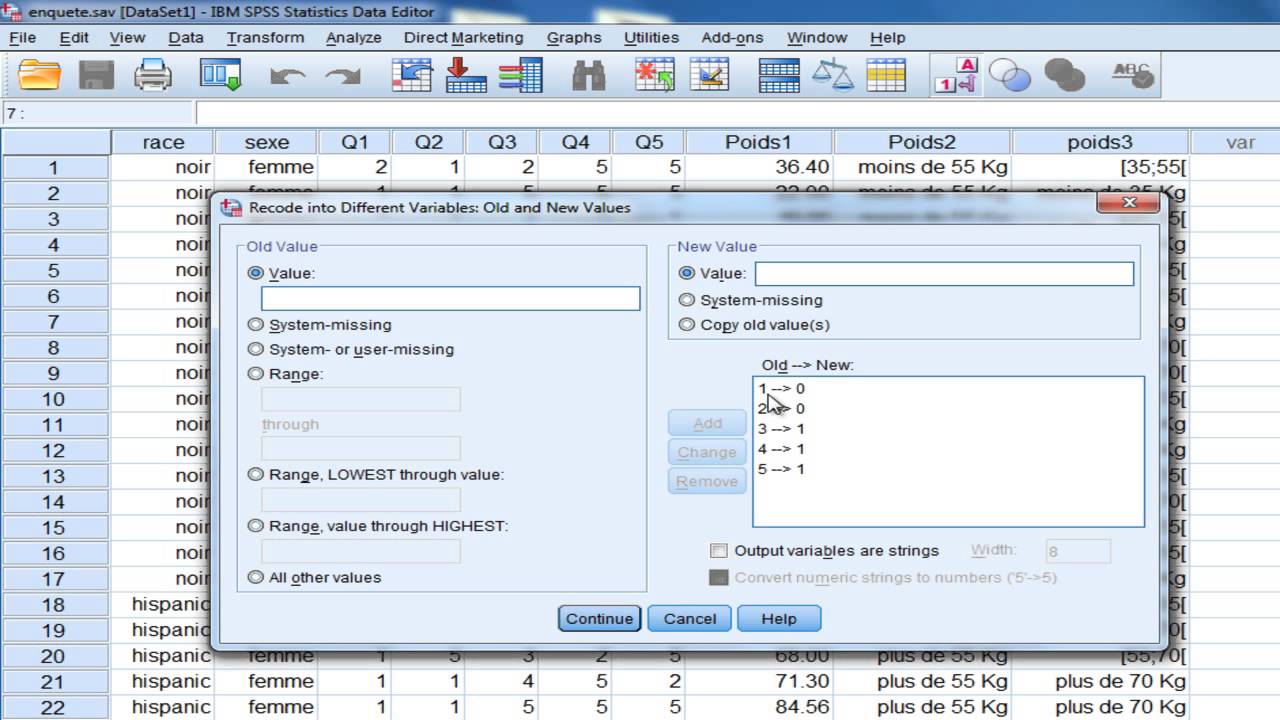Run Spell Check ABC icon
This screenshot has width=1280, height=720.
(x=1133, y=75)
